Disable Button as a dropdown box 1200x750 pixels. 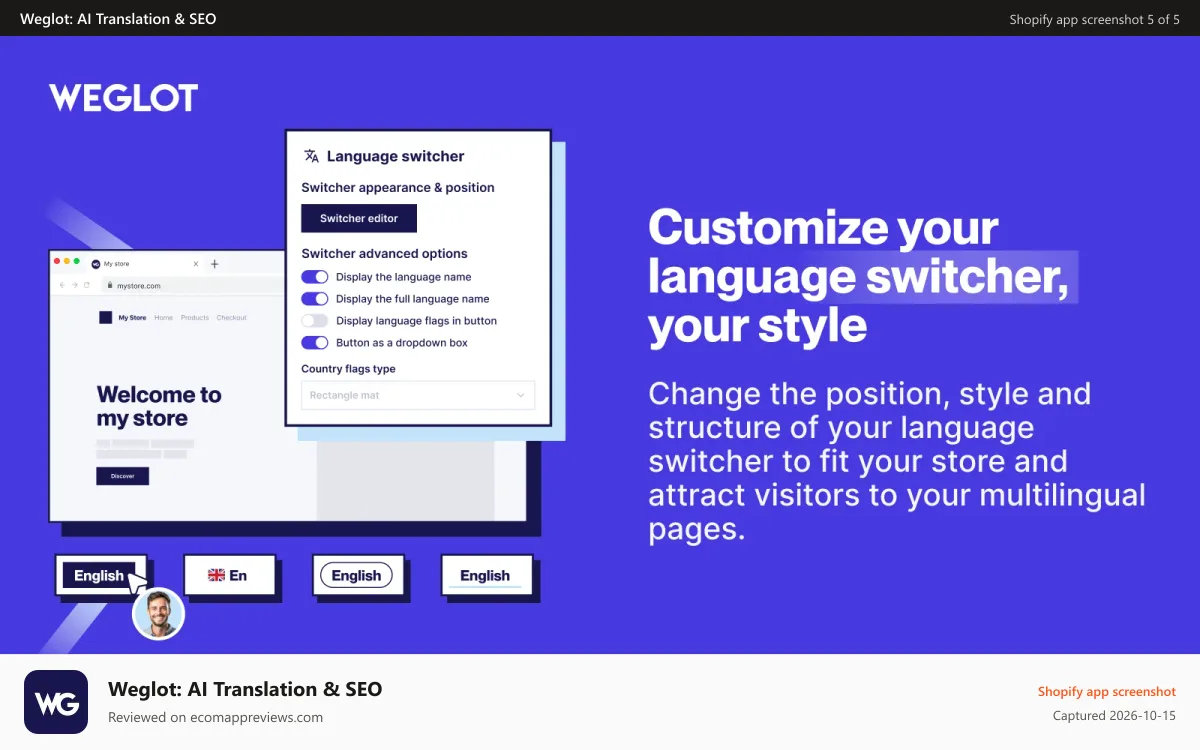[315, 343]
